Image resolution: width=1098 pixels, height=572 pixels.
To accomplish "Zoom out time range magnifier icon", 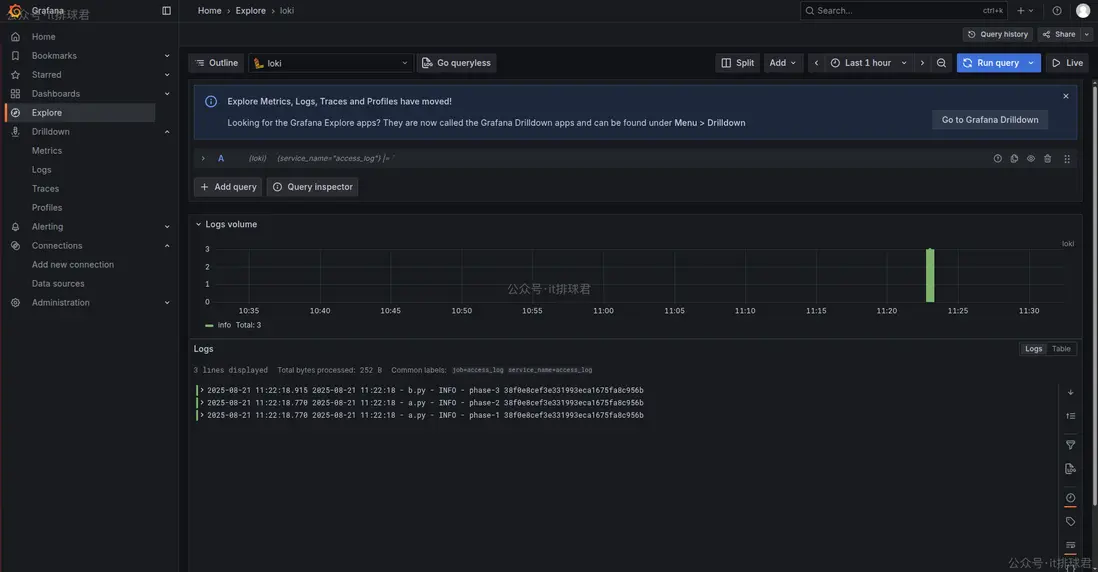I will (x=941, y=63).
